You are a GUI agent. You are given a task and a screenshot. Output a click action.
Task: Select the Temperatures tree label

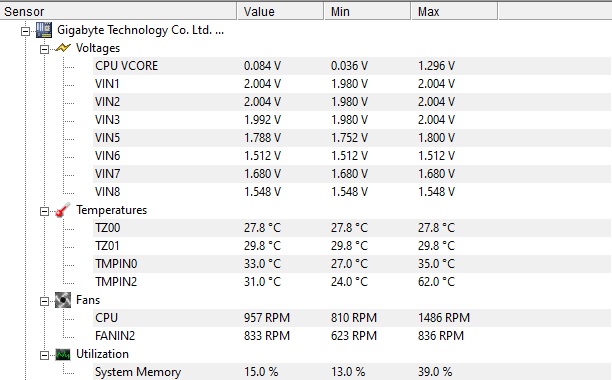pos(112,210)
